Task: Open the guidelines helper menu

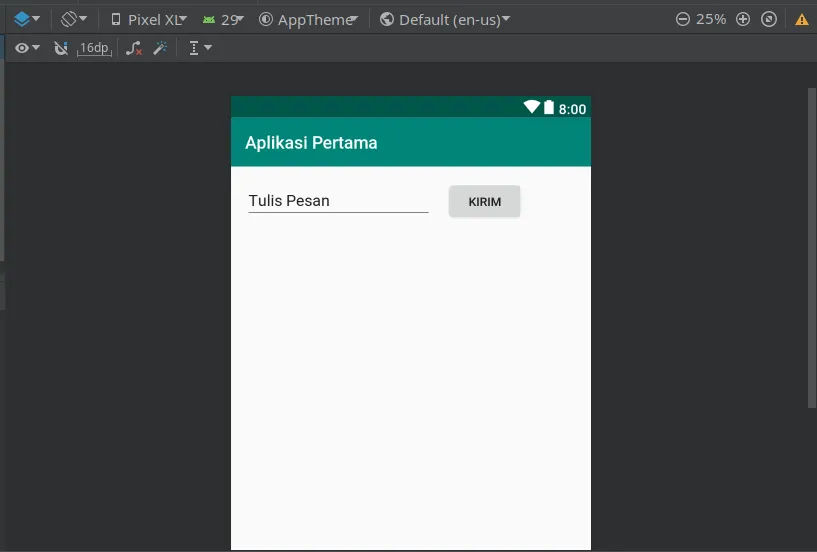Action: pyautogui.click(x=200, y=48)
